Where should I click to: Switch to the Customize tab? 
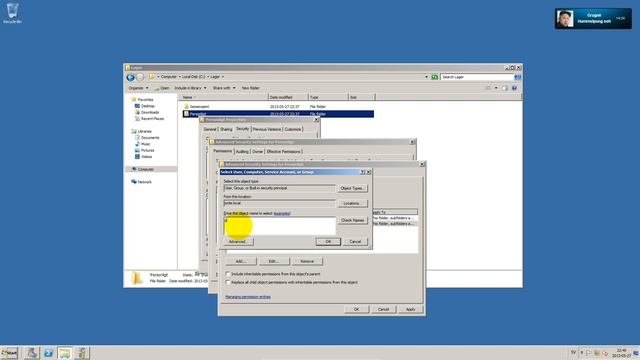pos(293,129)
